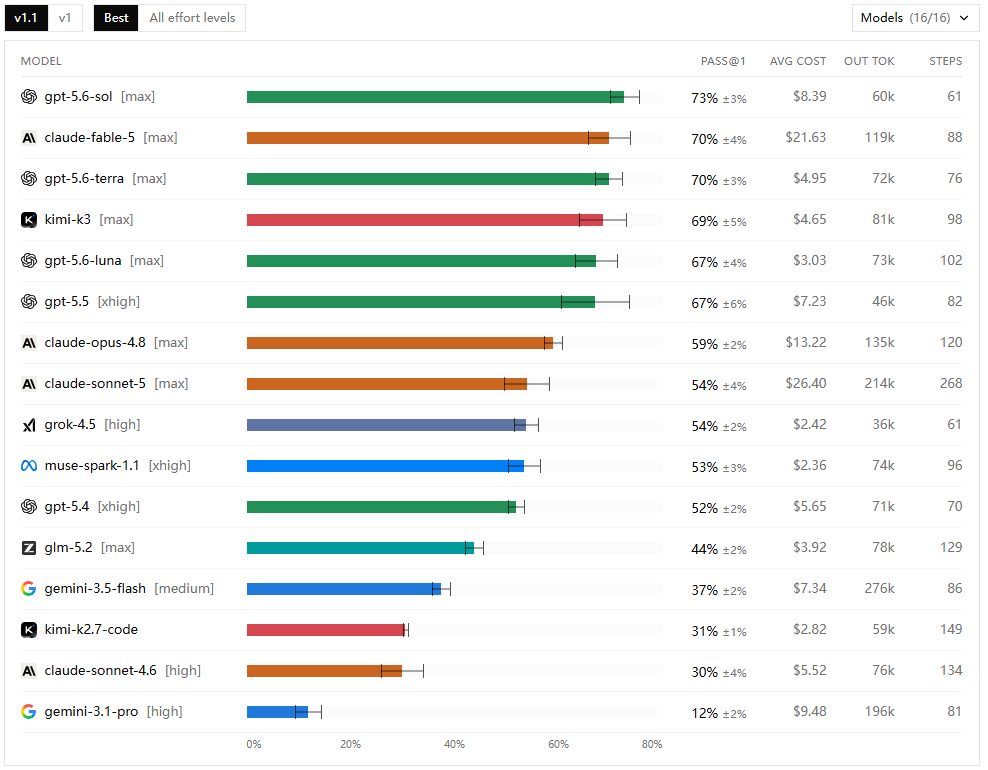Click the green bar for gpt-5.5
The width and height of the screenshot is (988, 770).
(x=420, y=302)
